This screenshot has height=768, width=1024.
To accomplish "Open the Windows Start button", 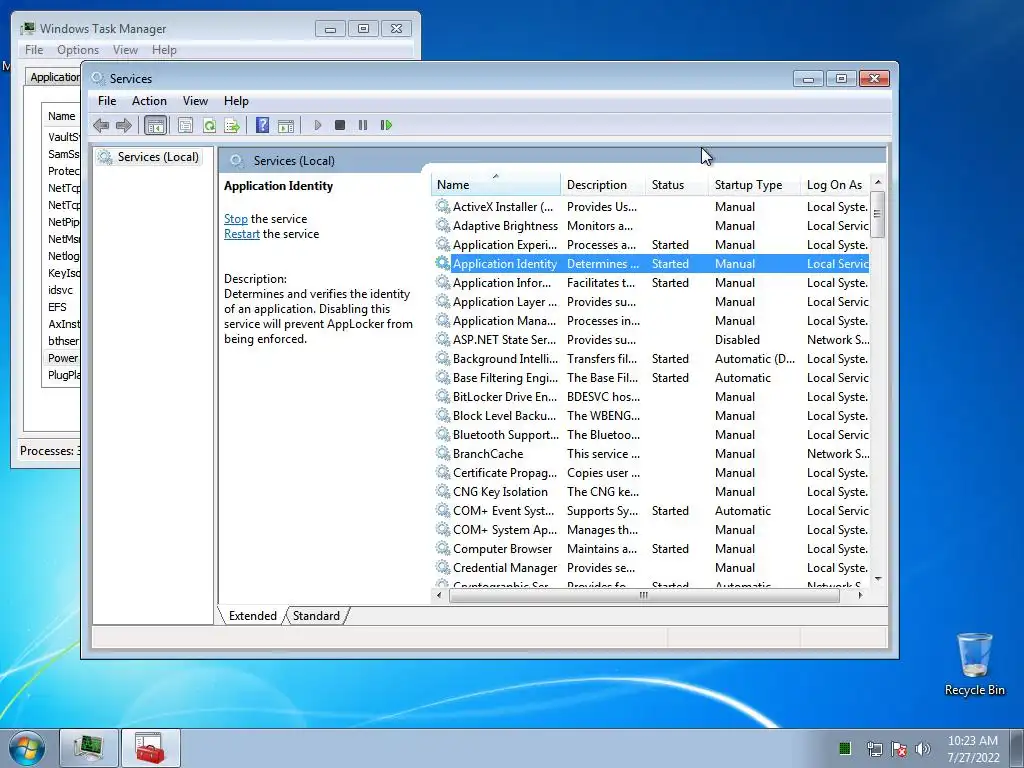I will [27, 748].
